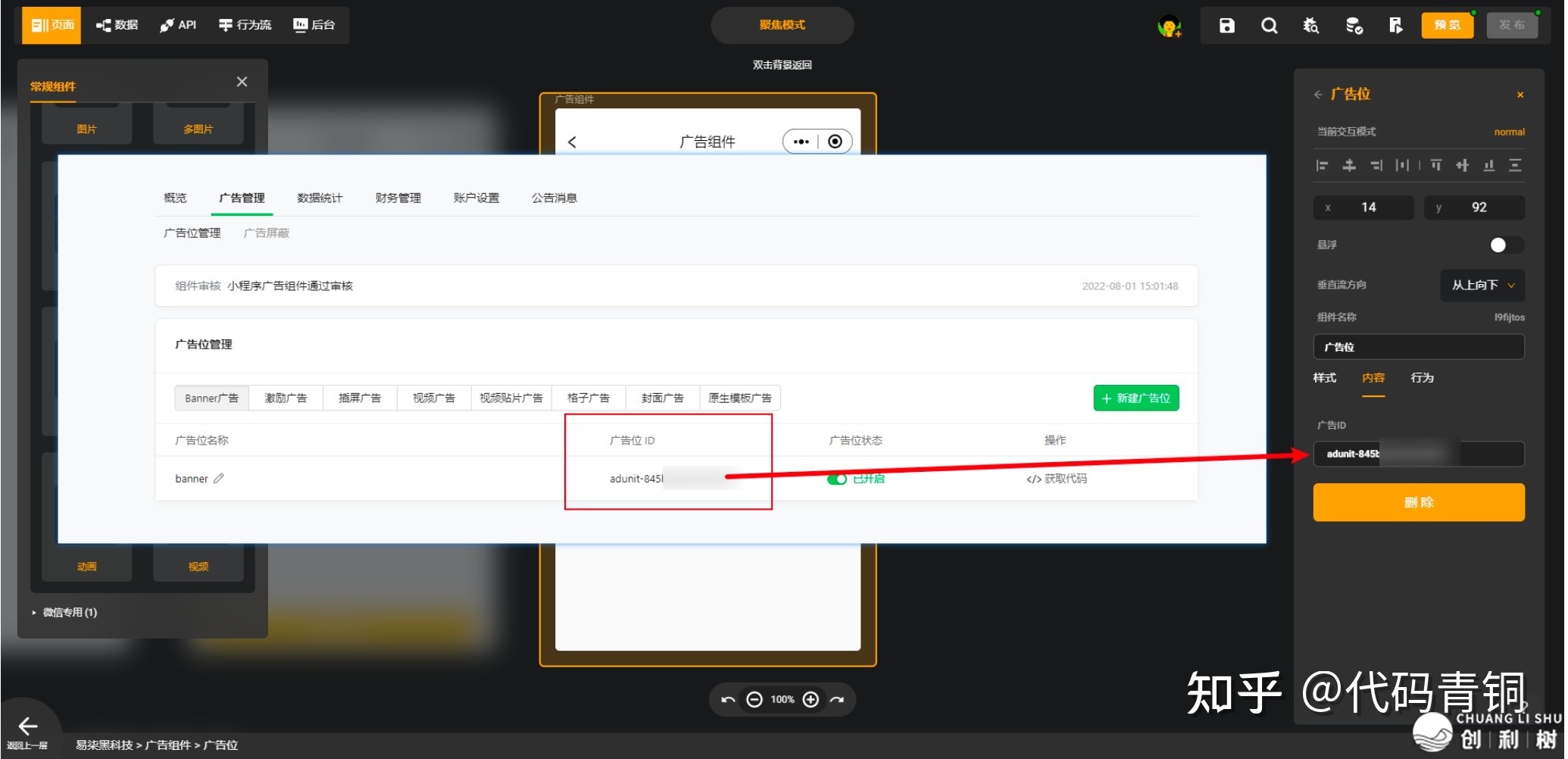Click the phone preview back chevron

572,142
